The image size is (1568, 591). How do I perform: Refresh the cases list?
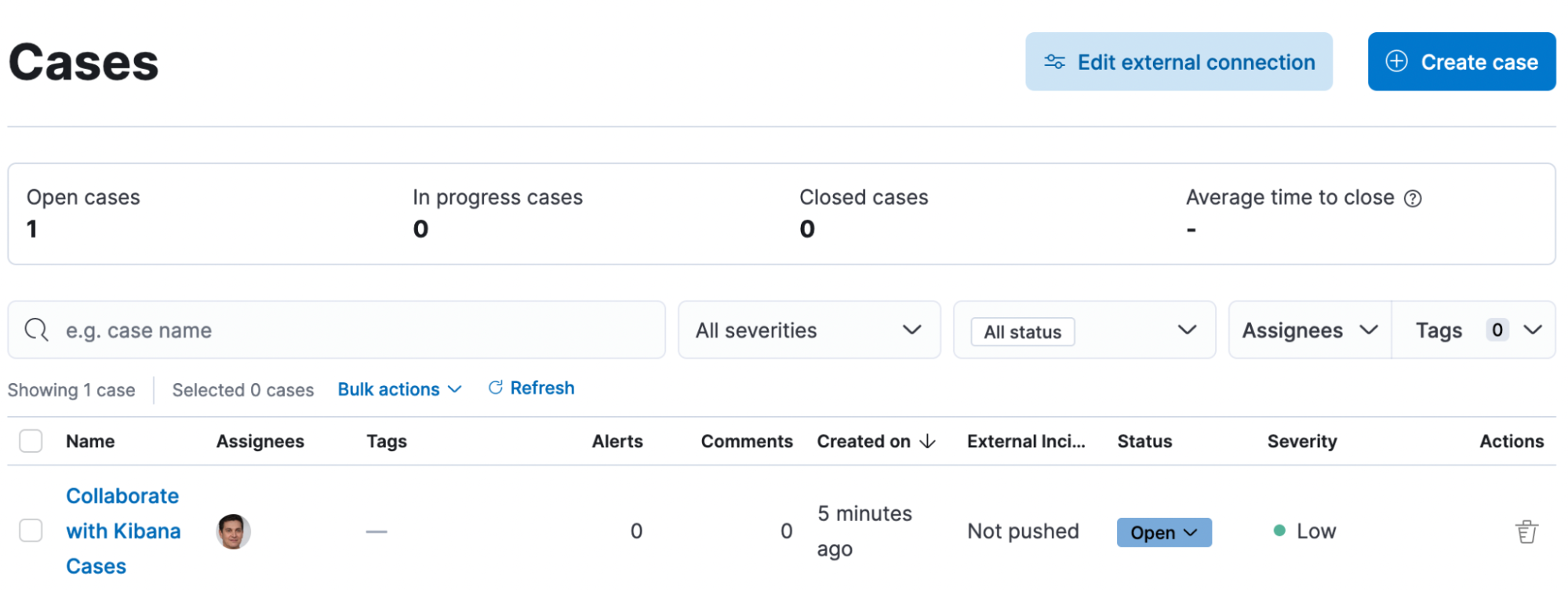pos(531,389)
